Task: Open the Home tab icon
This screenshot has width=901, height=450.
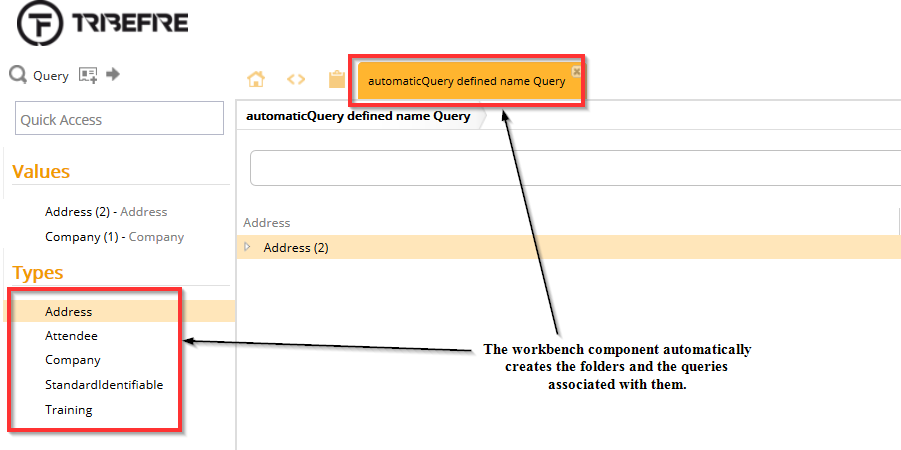Action: [256, 80]
